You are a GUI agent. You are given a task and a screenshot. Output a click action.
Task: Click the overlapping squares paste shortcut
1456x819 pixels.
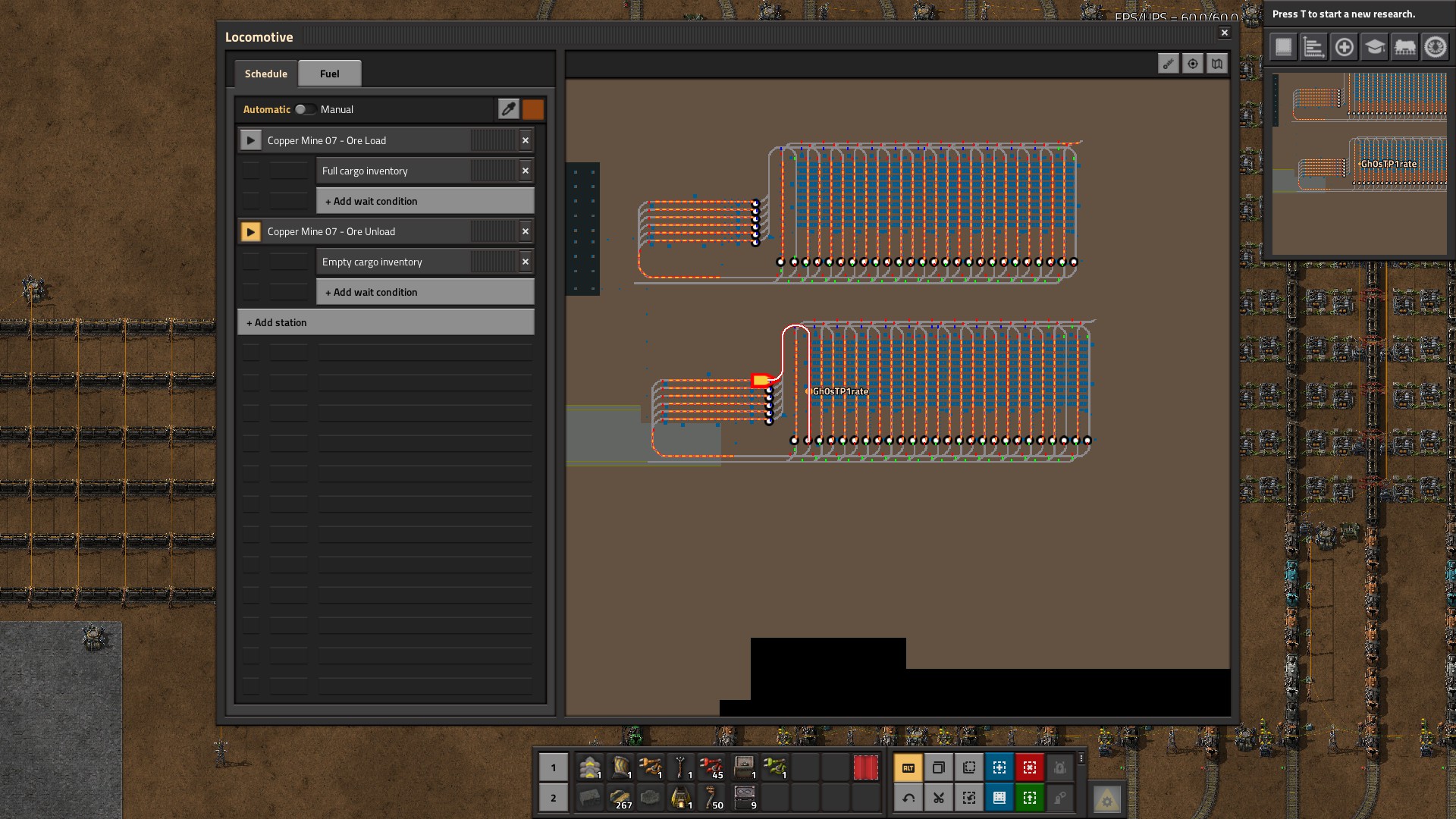pyautogui.click(x=938, y=767)
